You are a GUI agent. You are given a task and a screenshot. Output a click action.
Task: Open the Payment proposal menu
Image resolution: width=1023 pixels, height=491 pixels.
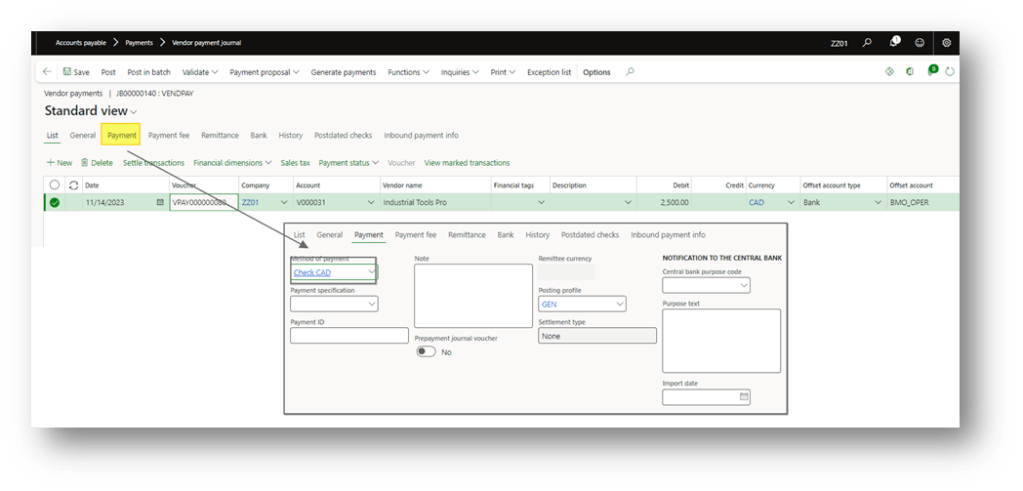pos(265,72)
